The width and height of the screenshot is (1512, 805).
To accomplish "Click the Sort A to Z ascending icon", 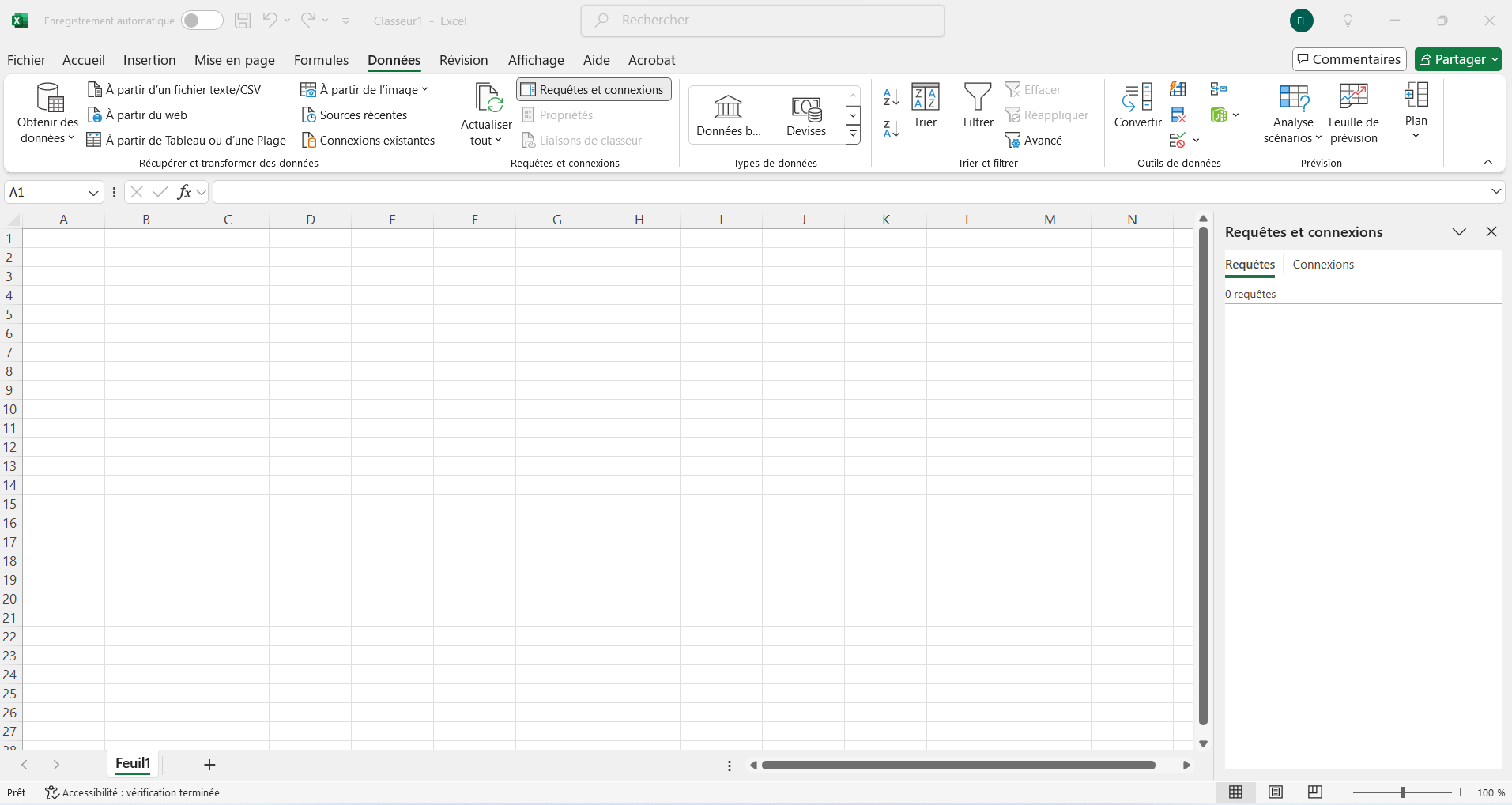I will click(892, 97).
